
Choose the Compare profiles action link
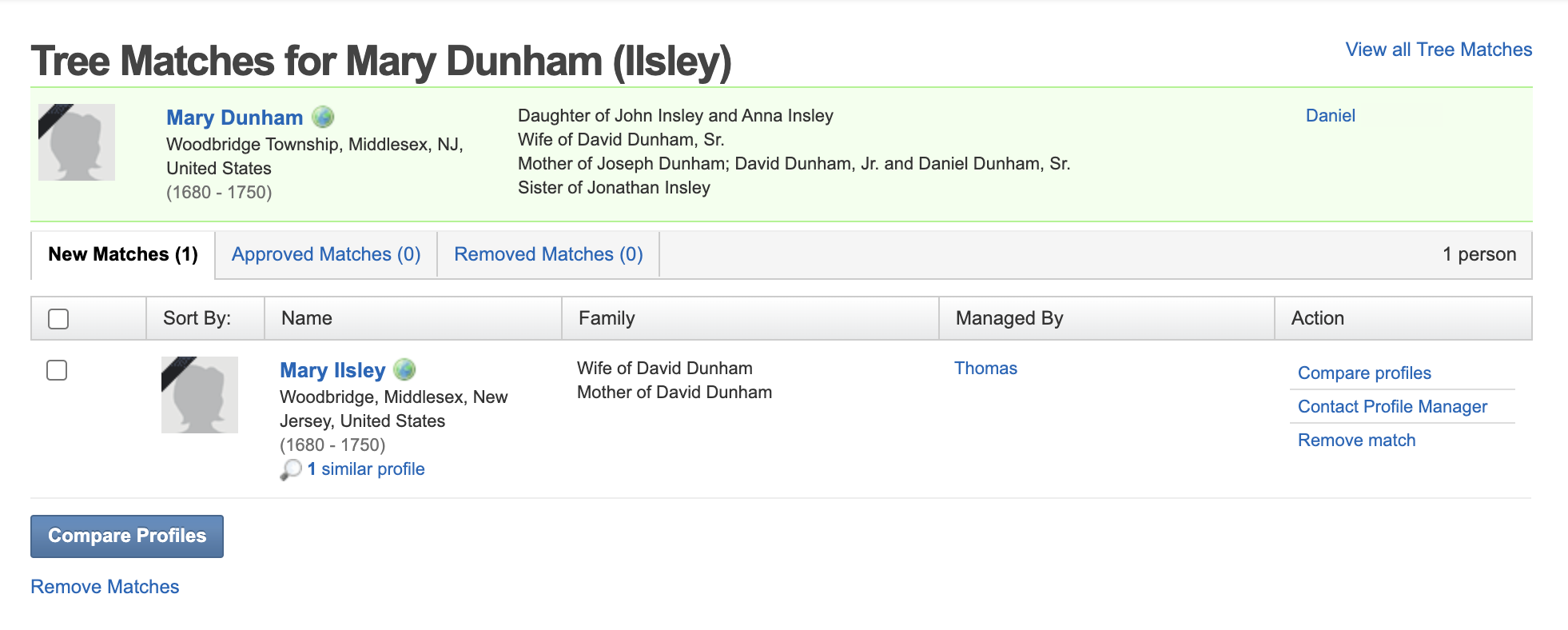[x=1364, y=373]
